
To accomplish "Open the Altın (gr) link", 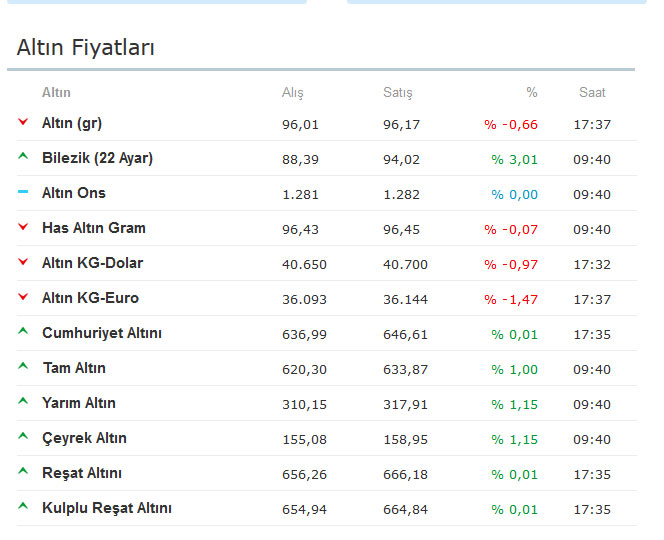I will click(x=72, y=123).
